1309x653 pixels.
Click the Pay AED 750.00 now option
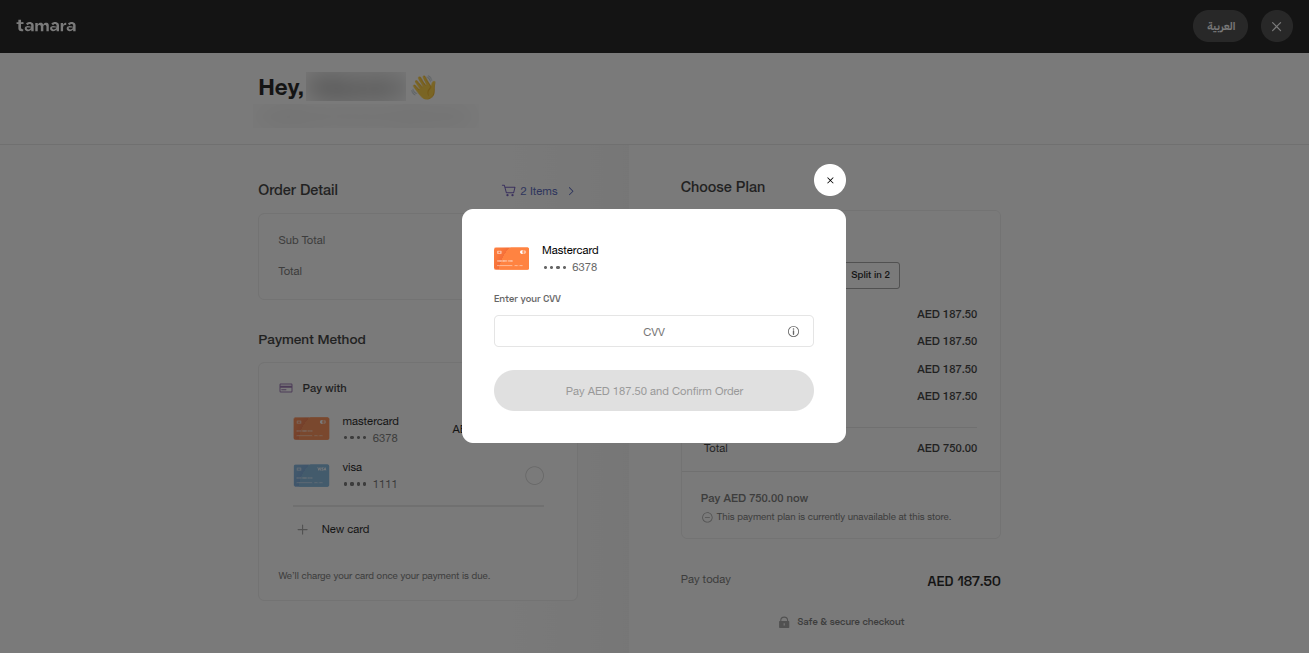pos(754,498)
